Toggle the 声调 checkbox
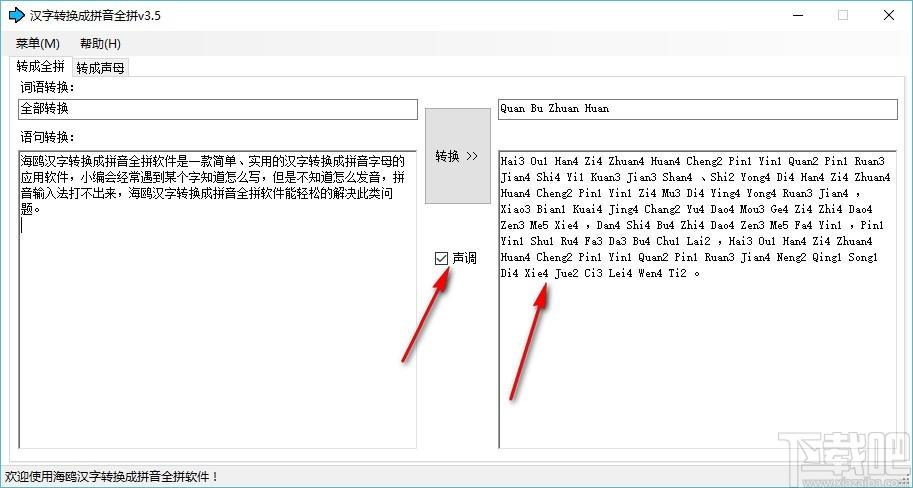Image resolution: width=913 pixels, height=488 pixels. click(x=455, y=258)
